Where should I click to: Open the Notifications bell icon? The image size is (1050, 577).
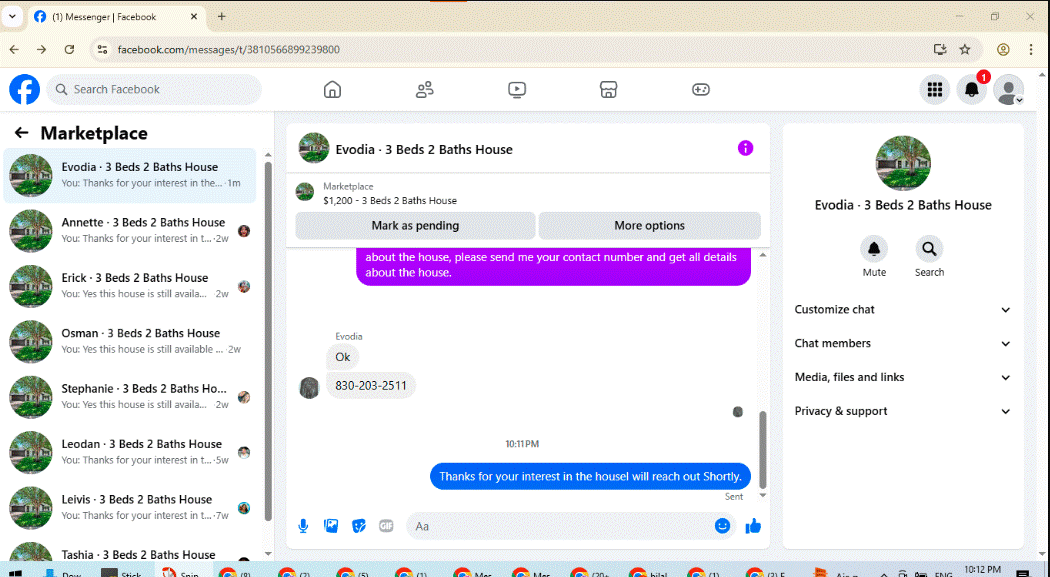coord(972,90)
